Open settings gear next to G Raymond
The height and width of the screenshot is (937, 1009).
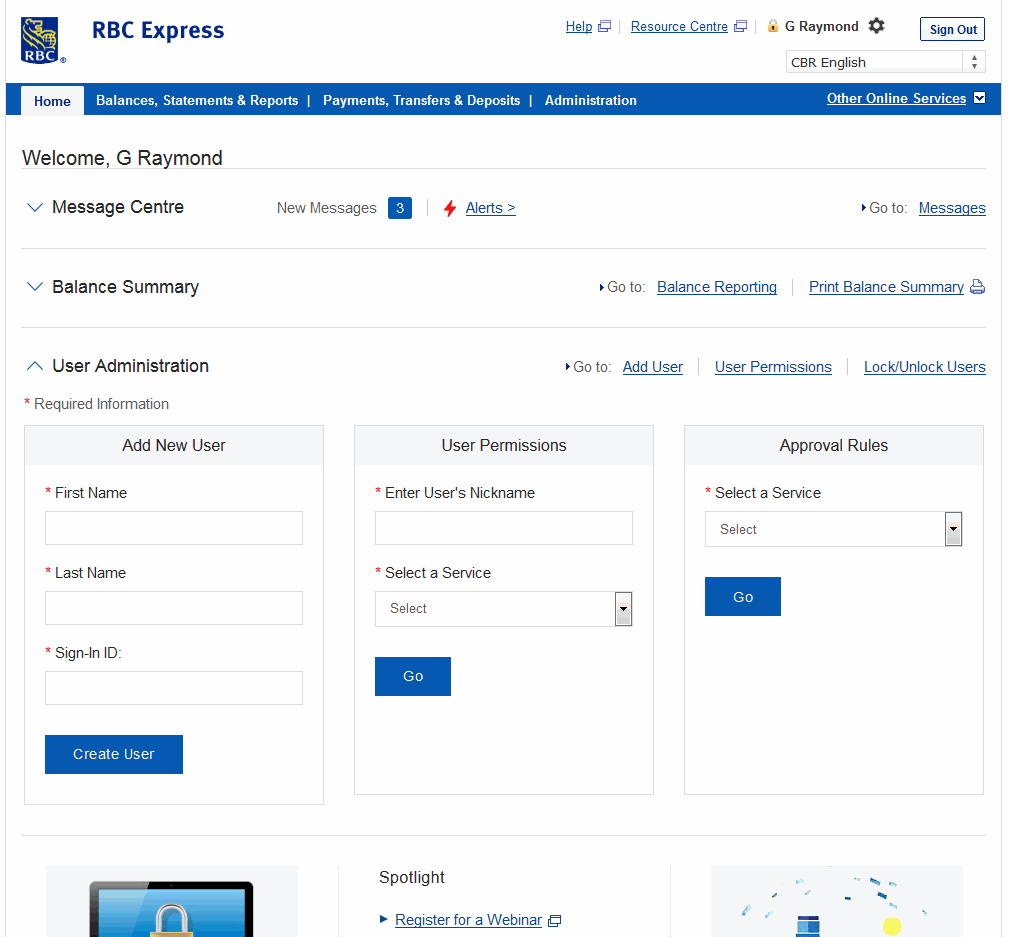876,26
